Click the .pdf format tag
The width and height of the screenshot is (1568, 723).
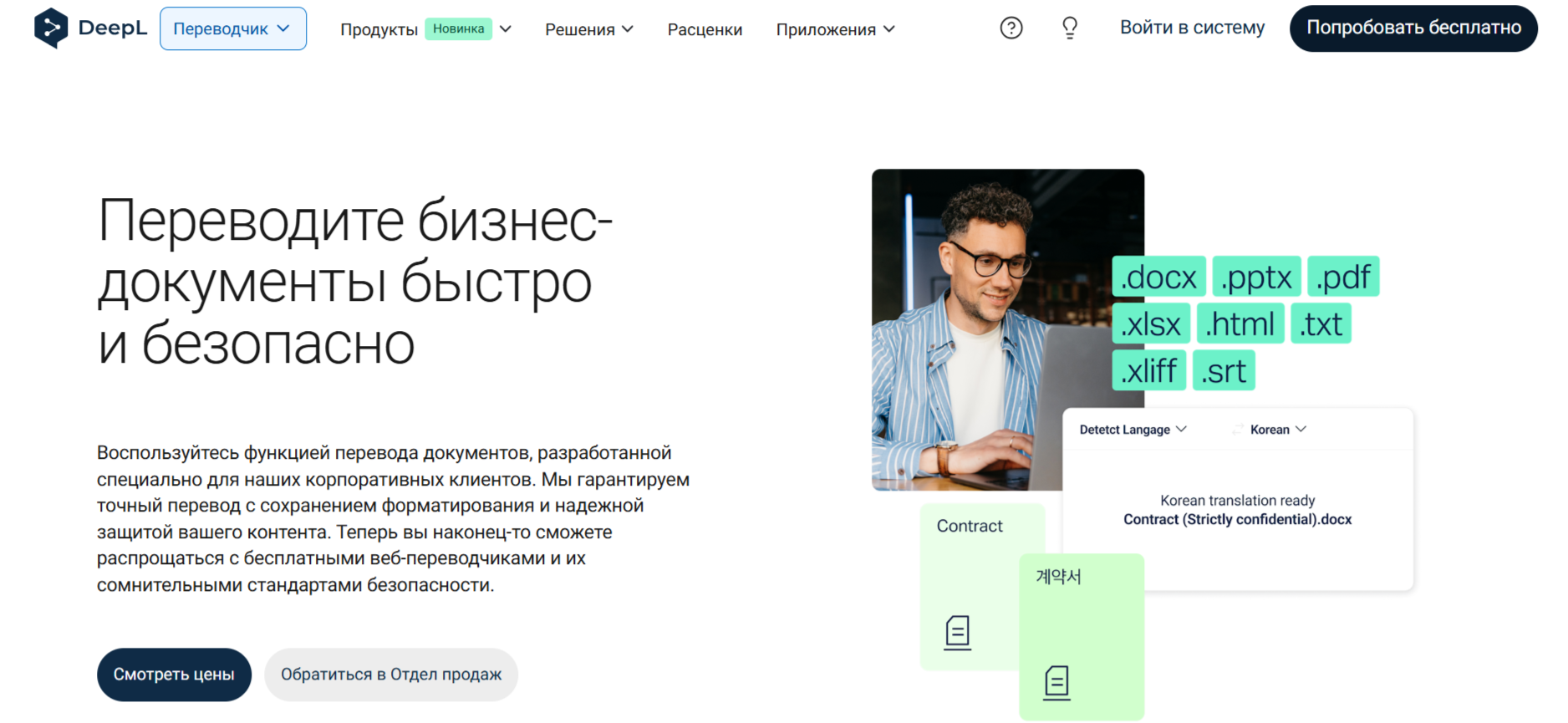pyautogui.click(x=1343, y=277)
